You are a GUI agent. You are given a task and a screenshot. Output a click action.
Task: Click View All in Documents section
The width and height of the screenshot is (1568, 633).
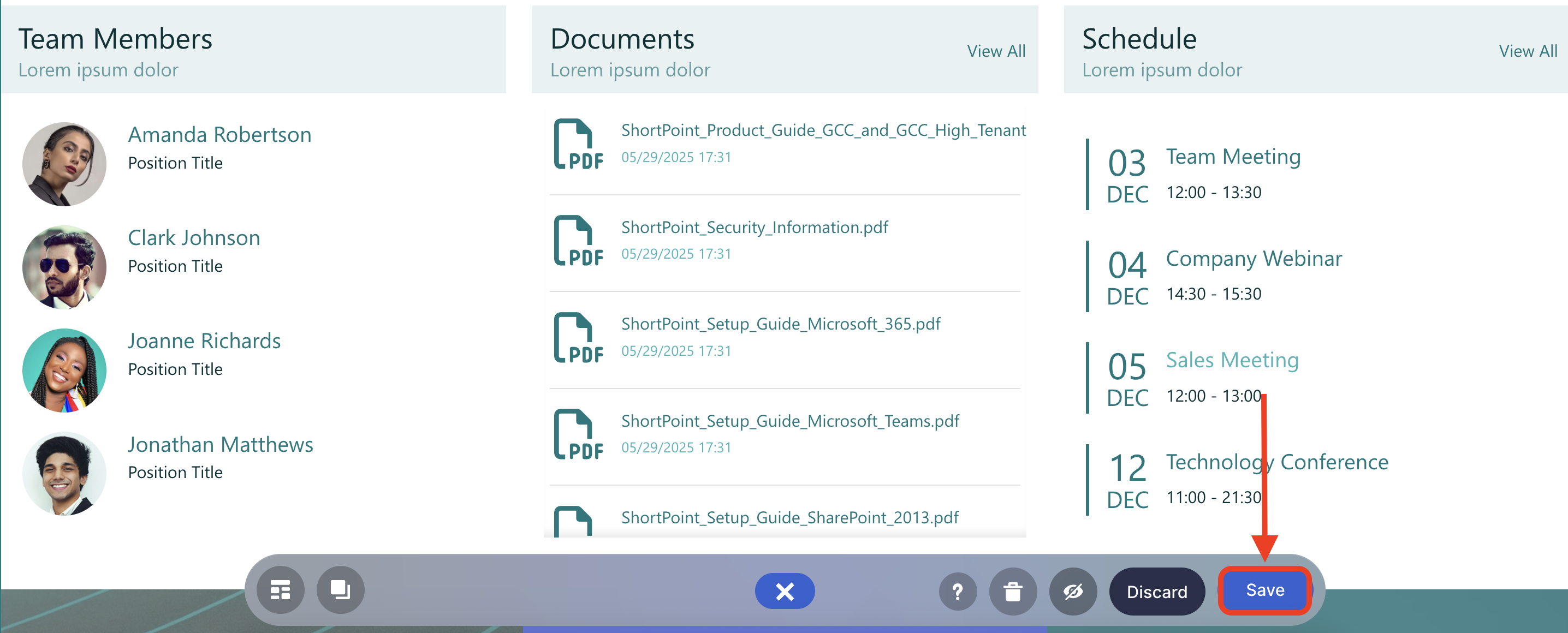[x=995, y=51]
